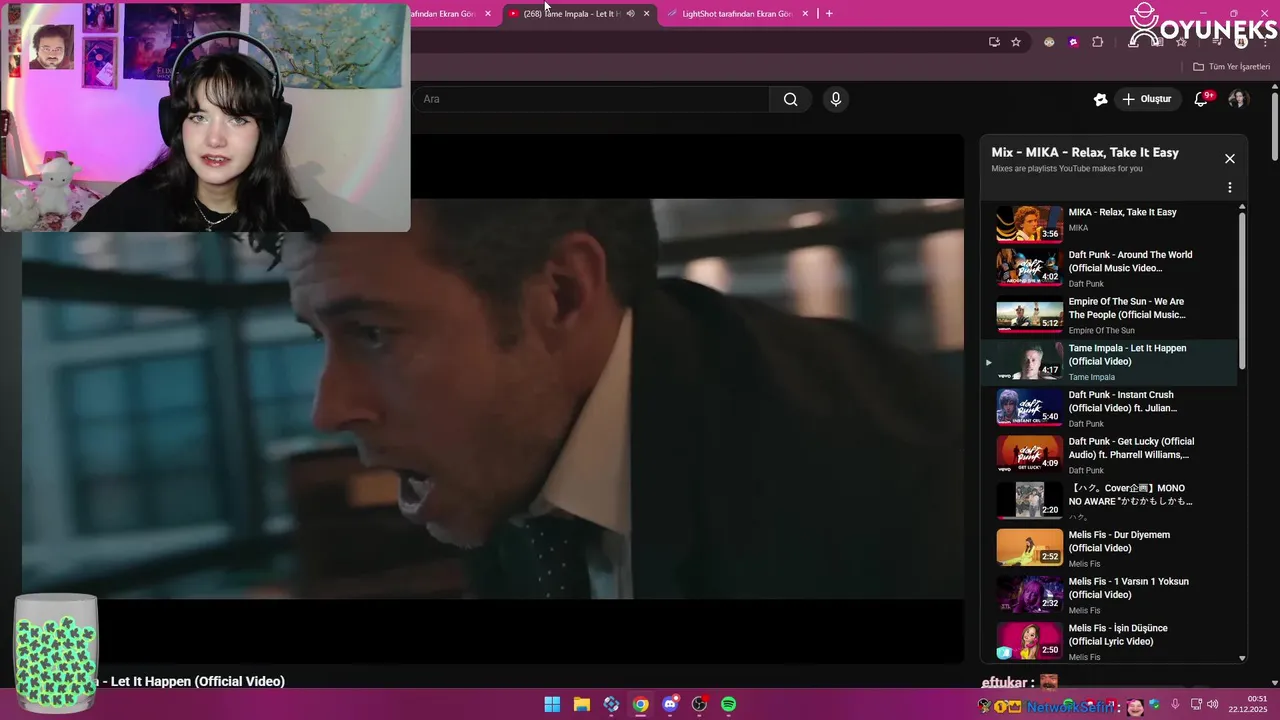Select the MONO NO AWARE cover video
The image size is (1280, 720).
[1110, 502]
